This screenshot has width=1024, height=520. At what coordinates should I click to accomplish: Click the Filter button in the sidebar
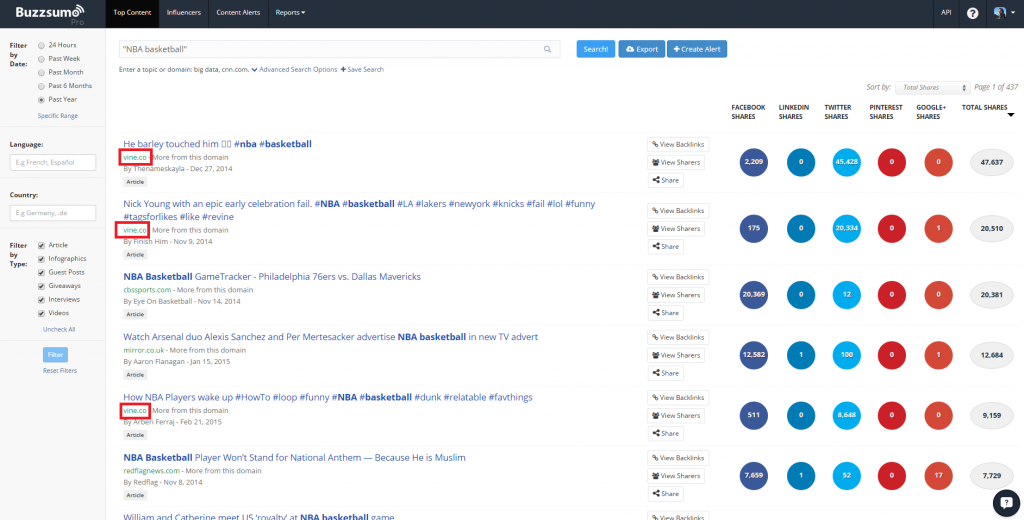coord(56,355)
